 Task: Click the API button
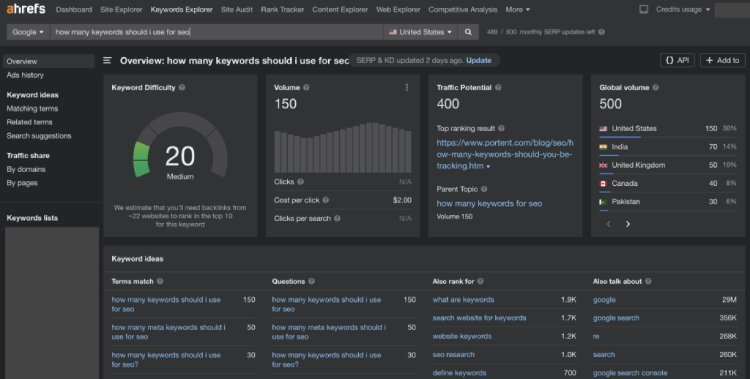coord(677,60)
